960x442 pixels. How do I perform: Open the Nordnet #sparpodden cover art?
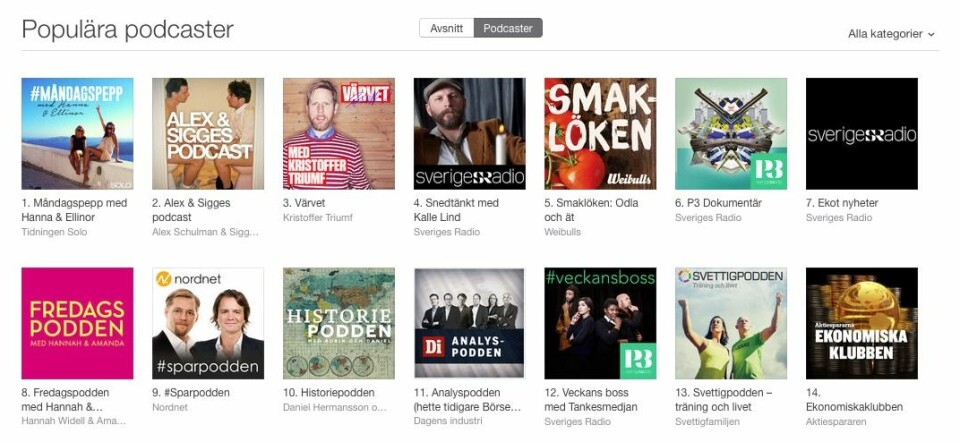pos(208,323)
